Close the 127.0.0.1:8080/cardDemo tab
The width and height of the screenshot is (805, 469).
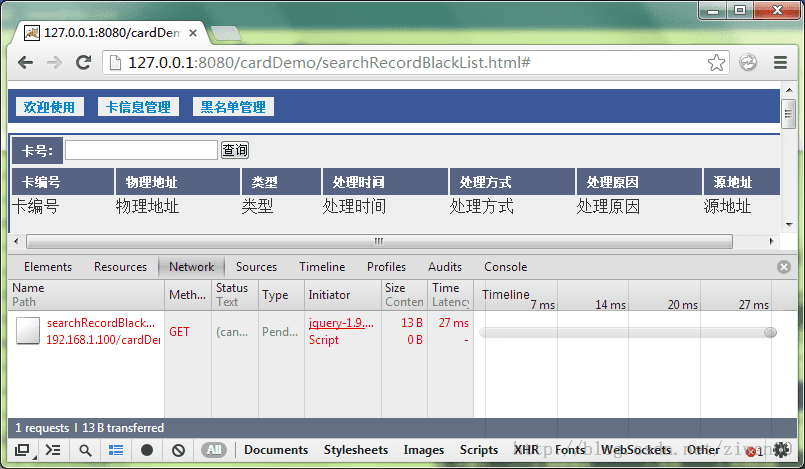coord(193,33)
